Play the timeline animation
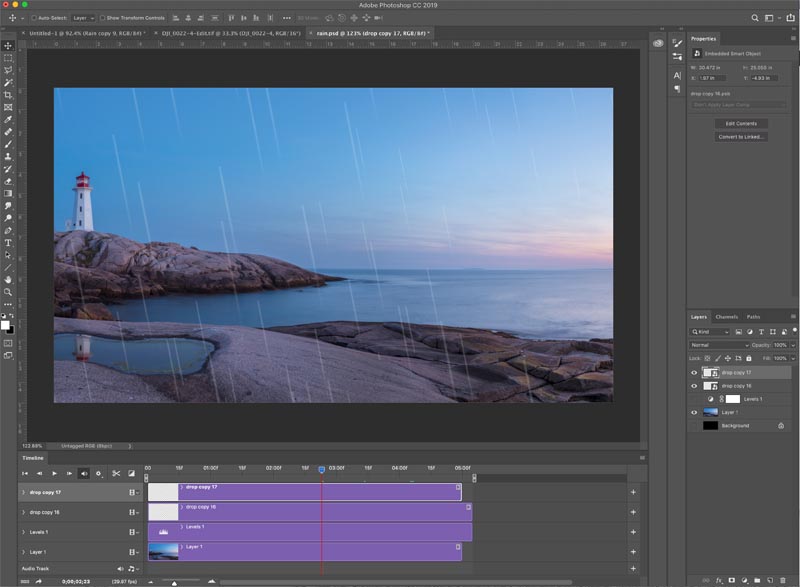 [55, 473]
